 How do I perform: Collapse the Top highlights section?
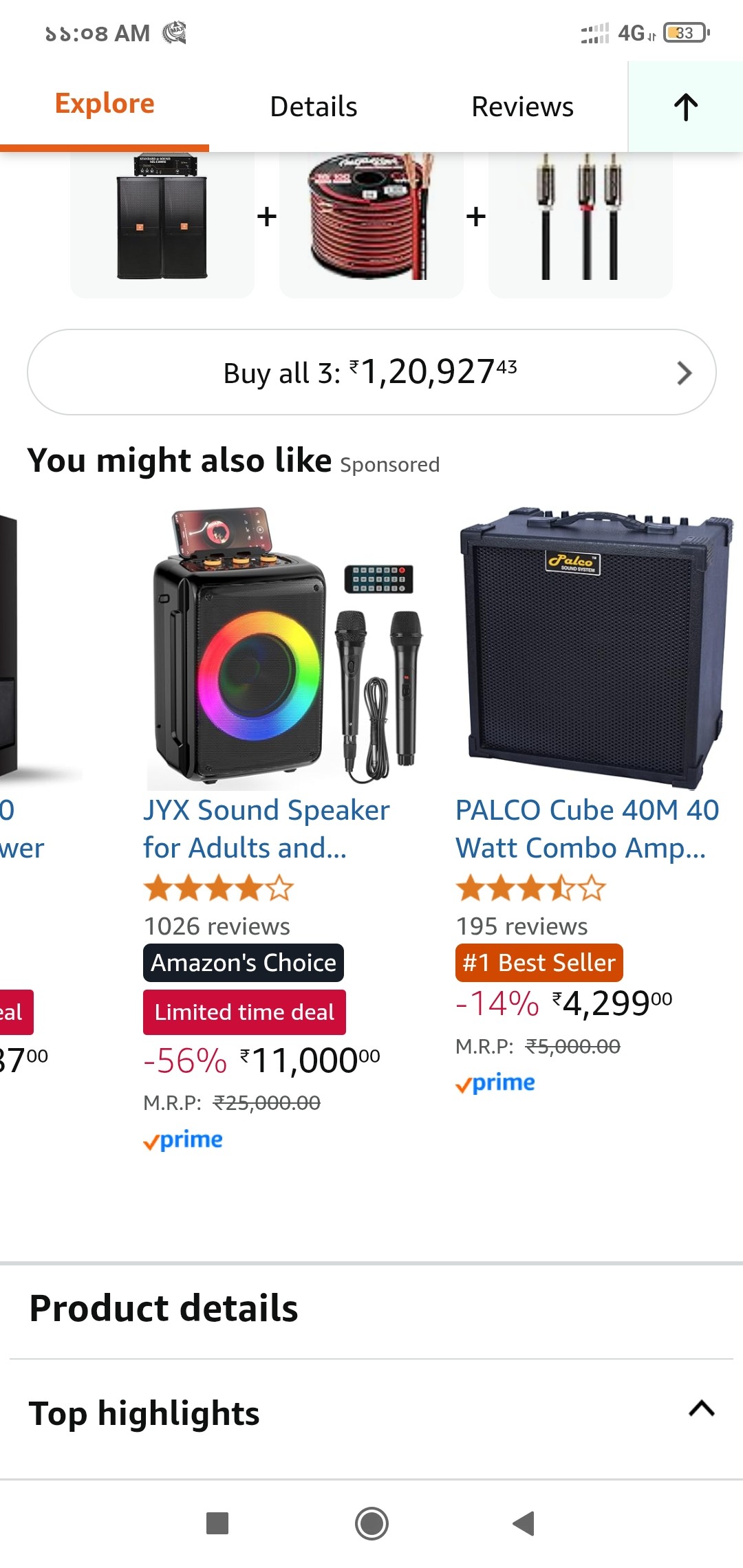click(701, 1409)
